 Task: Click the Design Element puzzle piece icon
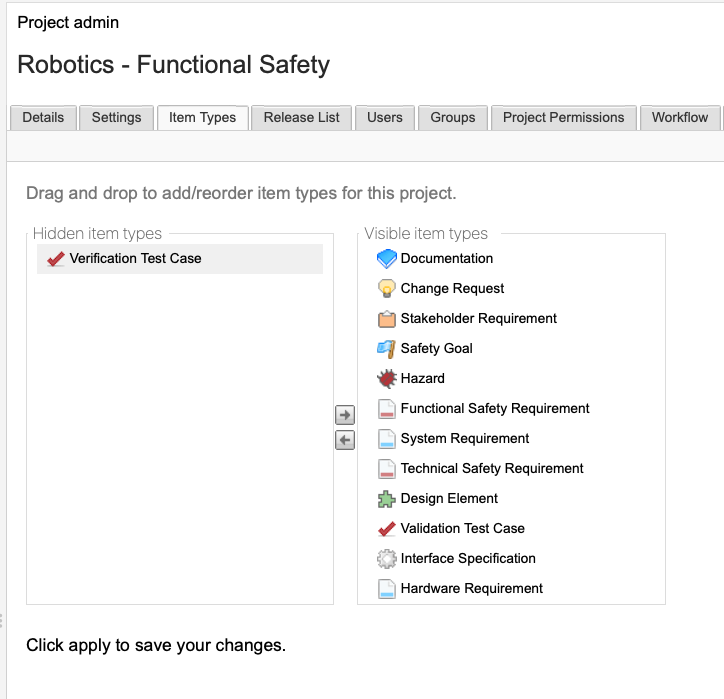click(386, 499)
